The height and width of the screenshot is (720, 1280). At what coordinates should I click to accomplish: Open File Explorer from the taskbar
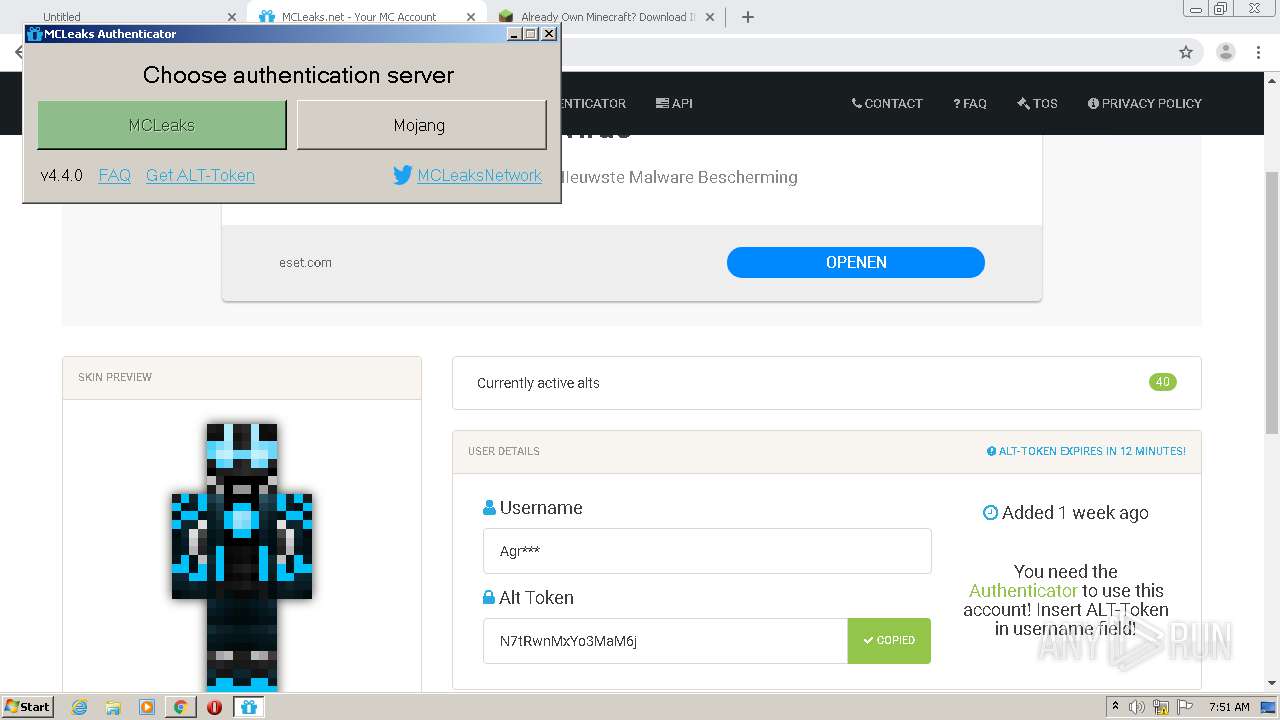click(x=113, y=707)
